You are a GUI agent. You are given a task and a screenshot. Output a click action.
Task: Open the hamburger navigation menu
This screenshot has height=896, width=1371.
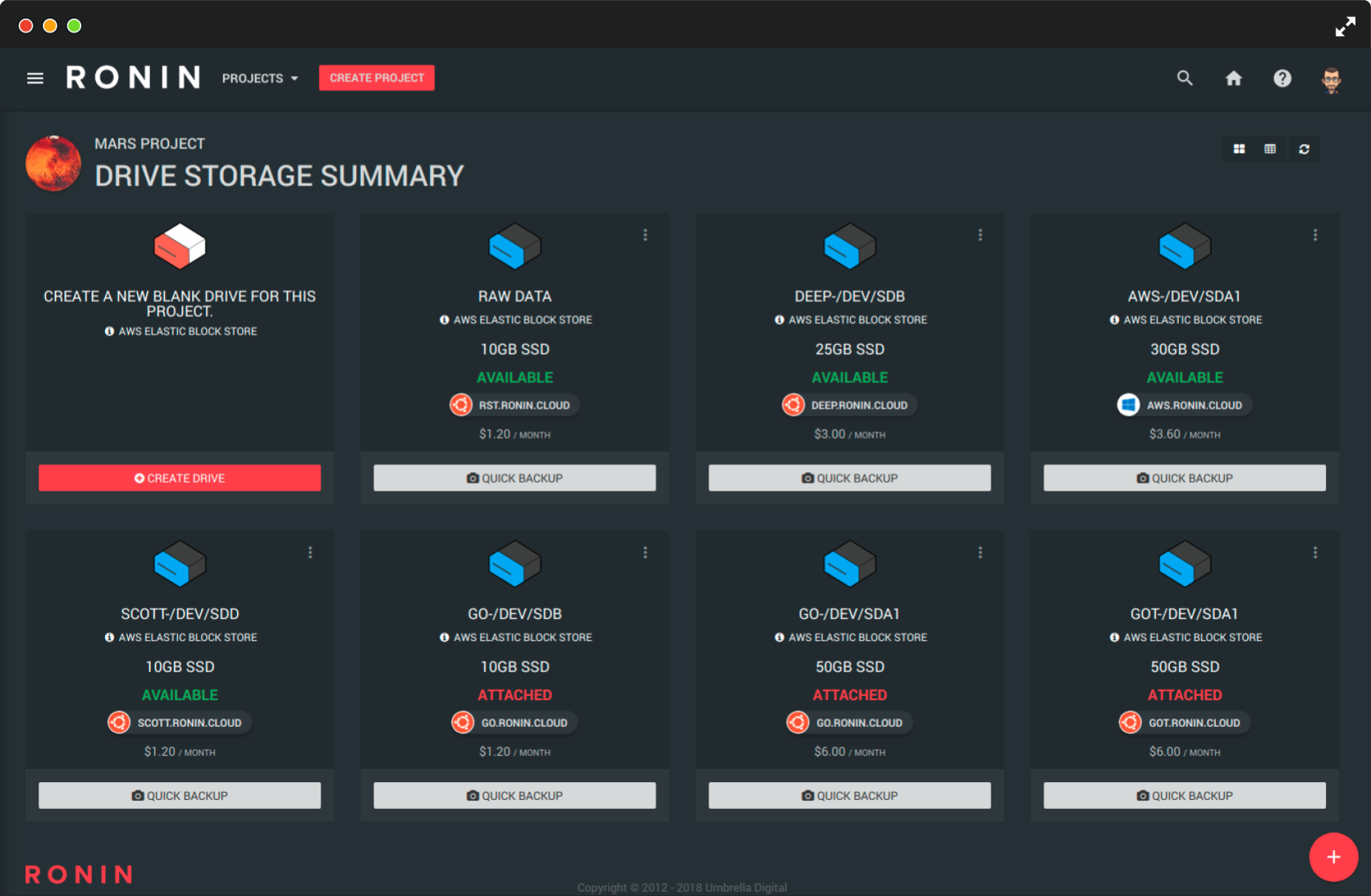(x=35, y=78)
